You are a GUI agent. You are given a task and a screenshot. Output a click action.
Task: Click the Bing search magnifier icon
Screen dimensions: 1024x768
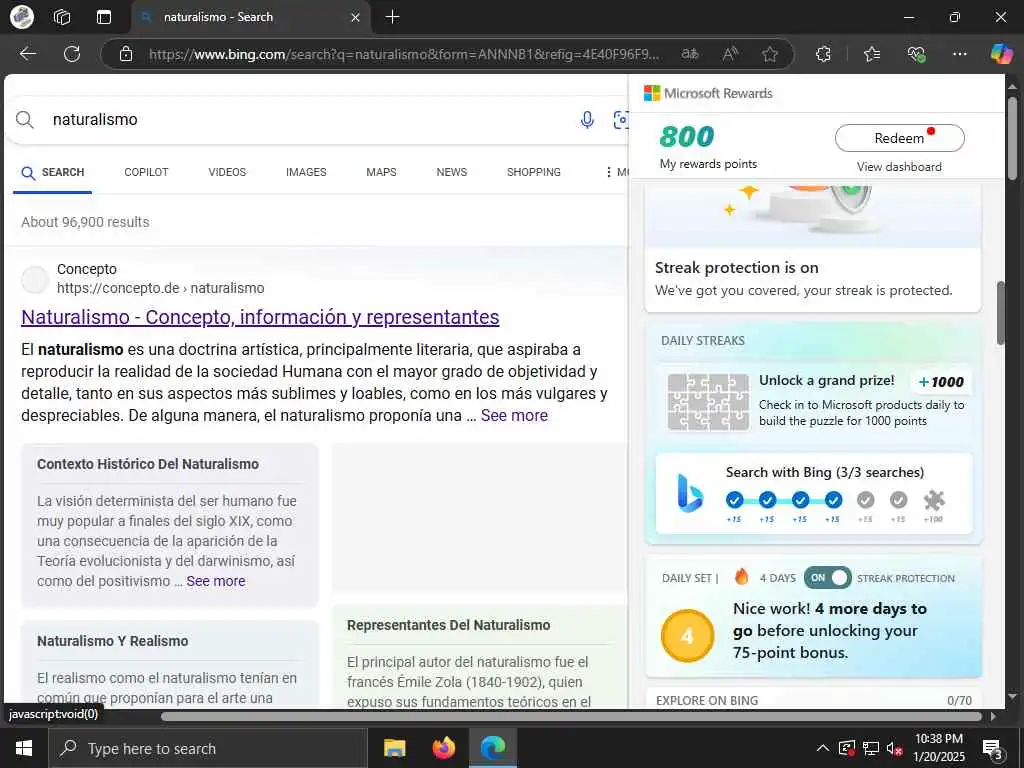click(x=25, y=120)
